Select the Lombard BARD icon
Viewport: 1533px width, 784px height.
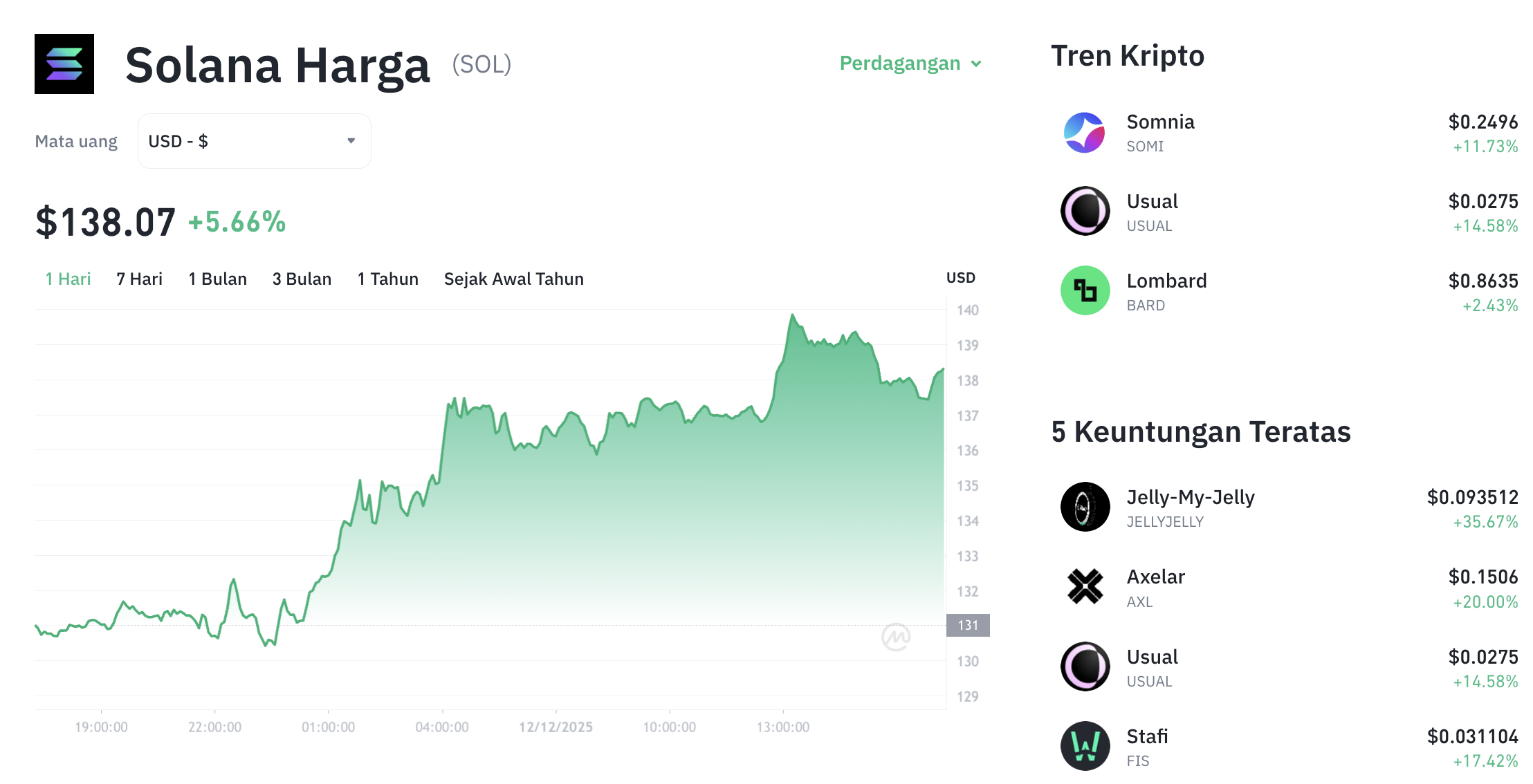(1085, 291)
